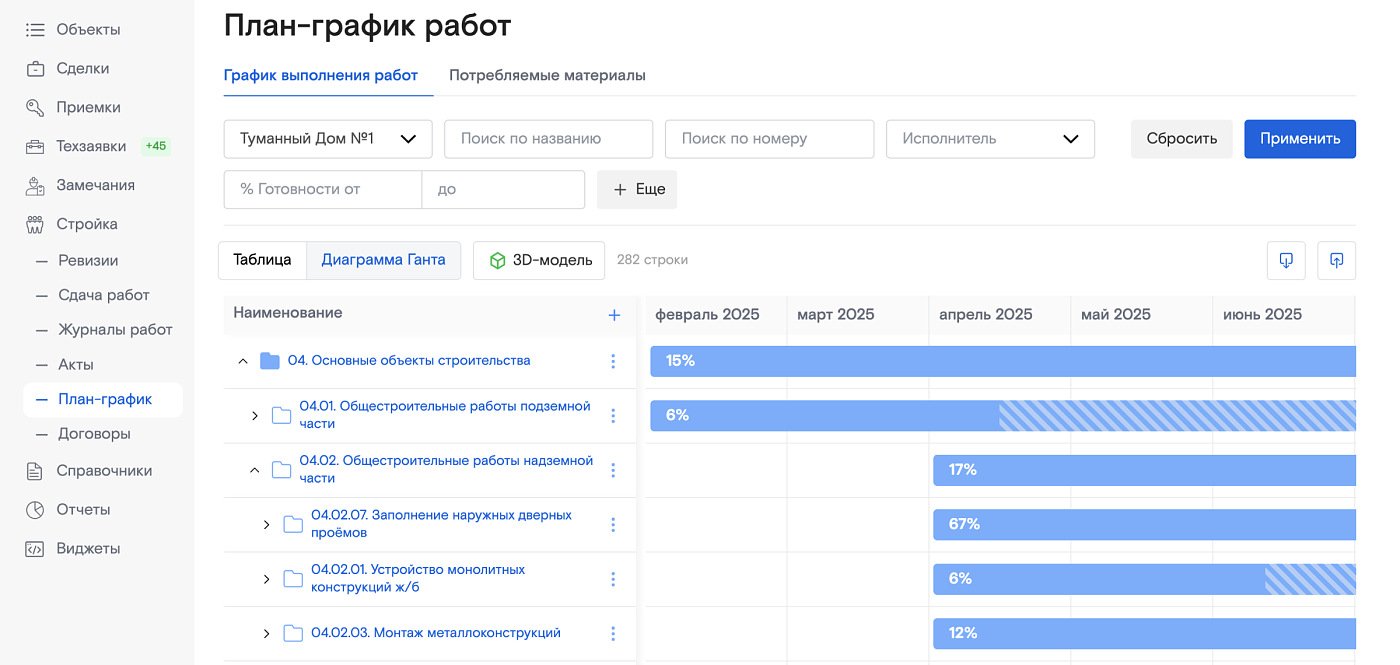Switch to Потребляемые материалы tab
Image resolution: width=1400 pixels, height=665 pixels.
point(547,75)
